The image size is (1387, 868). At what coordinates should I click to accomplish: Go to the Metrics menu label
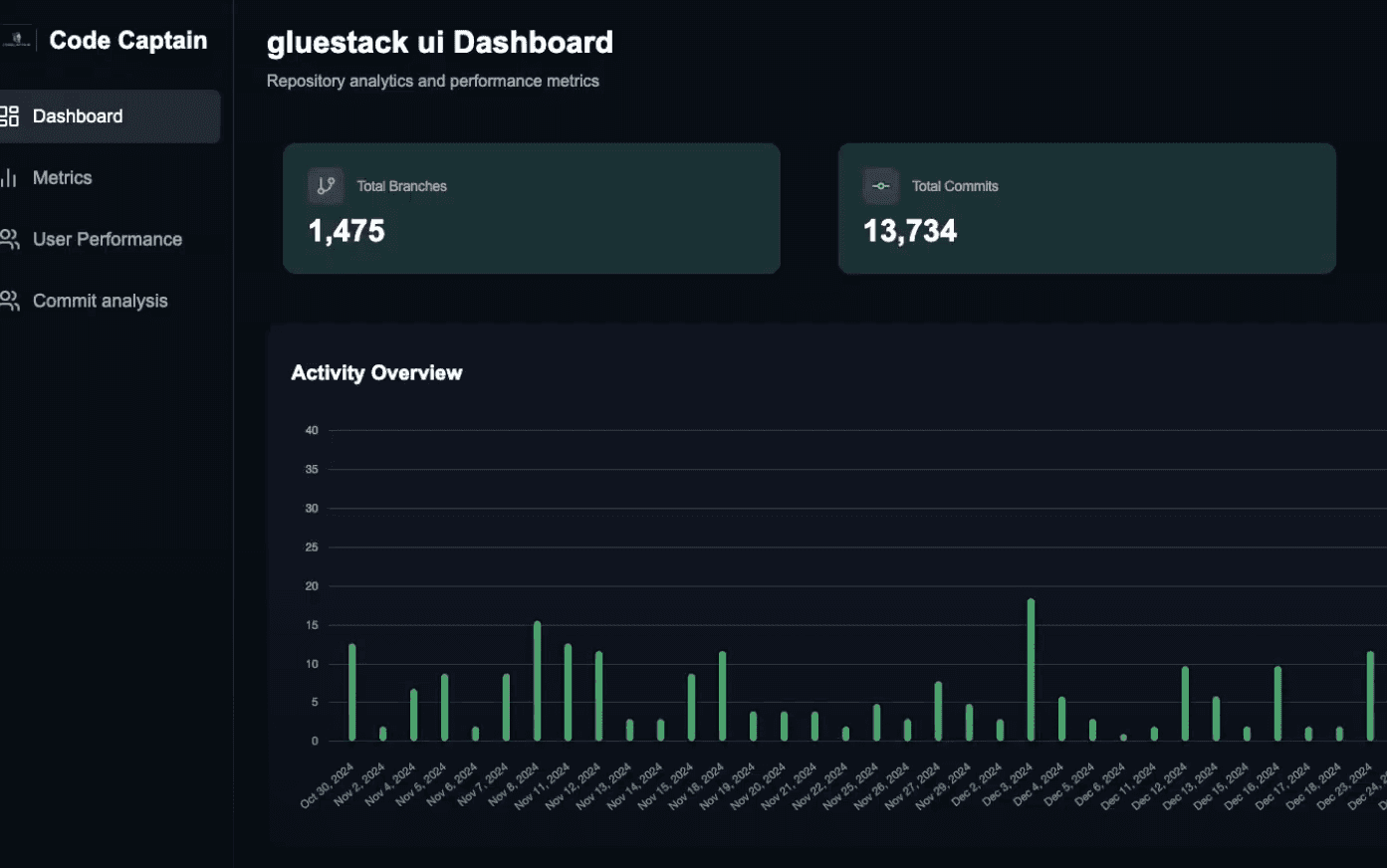(62, 178)
